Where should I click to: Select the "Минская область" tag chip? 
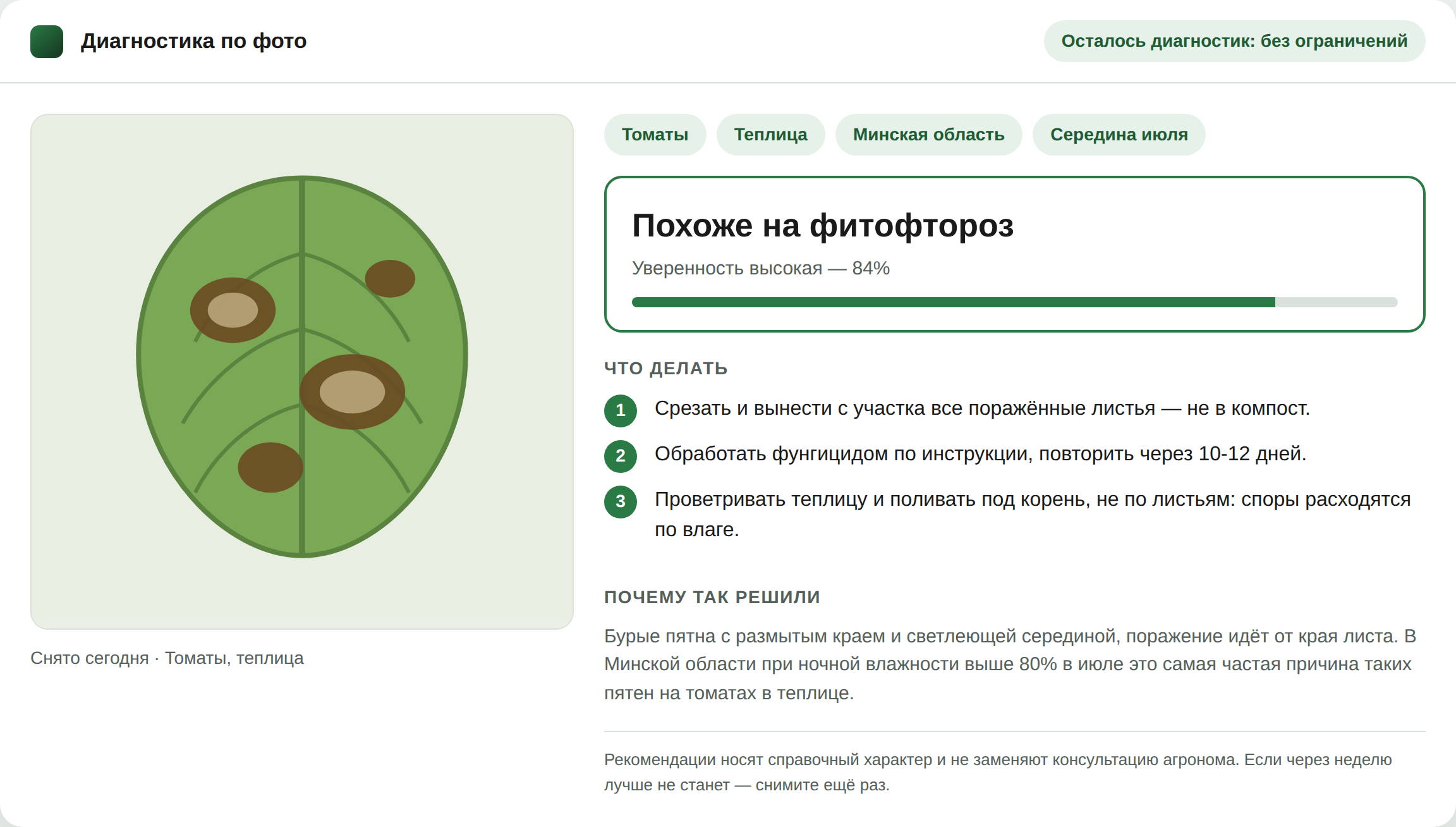[928, 135]
